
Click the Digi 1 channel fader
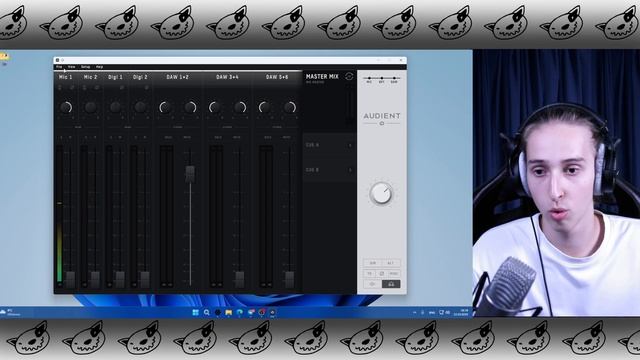click(120, 279)
